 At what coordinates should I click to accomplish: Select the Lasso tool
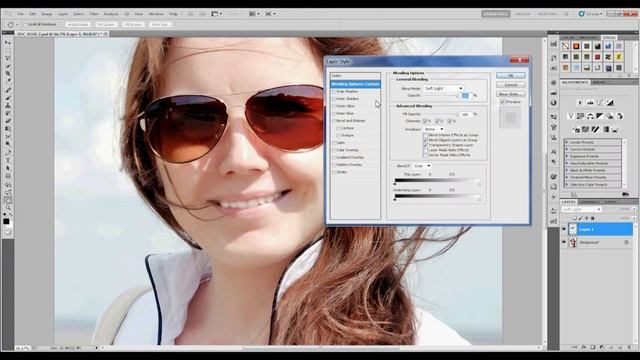pyautogui.click(x=8, y=58)
